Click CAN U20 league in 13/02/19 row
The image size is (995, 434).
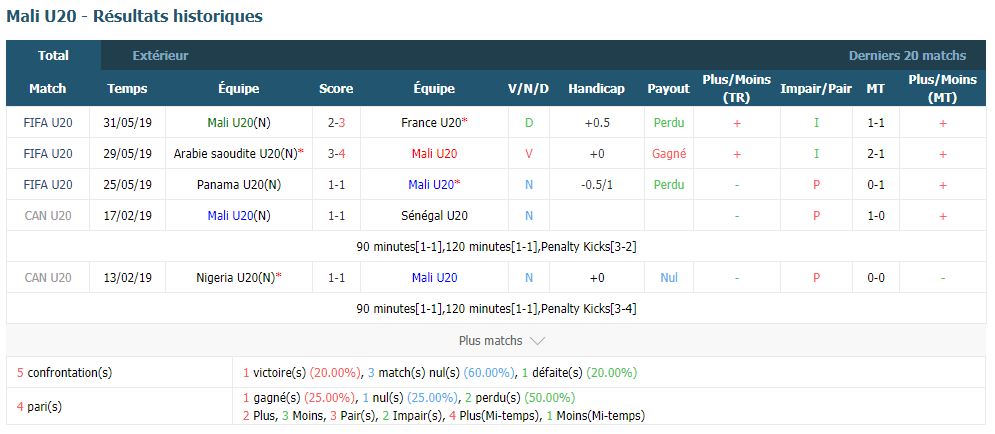click(x=48, y=278)
